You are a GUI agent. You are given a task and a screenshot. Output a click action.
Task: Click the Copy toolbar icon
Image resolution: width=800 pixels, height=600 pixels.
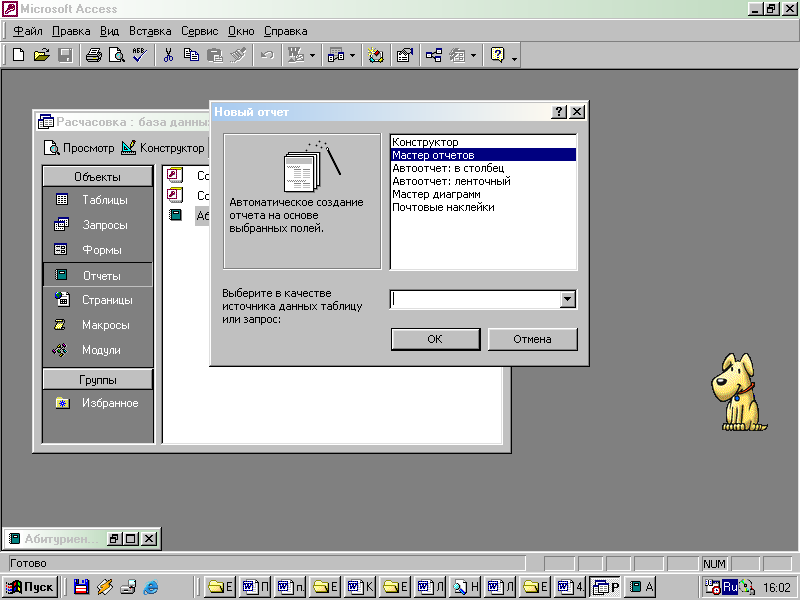pos(191,55)
